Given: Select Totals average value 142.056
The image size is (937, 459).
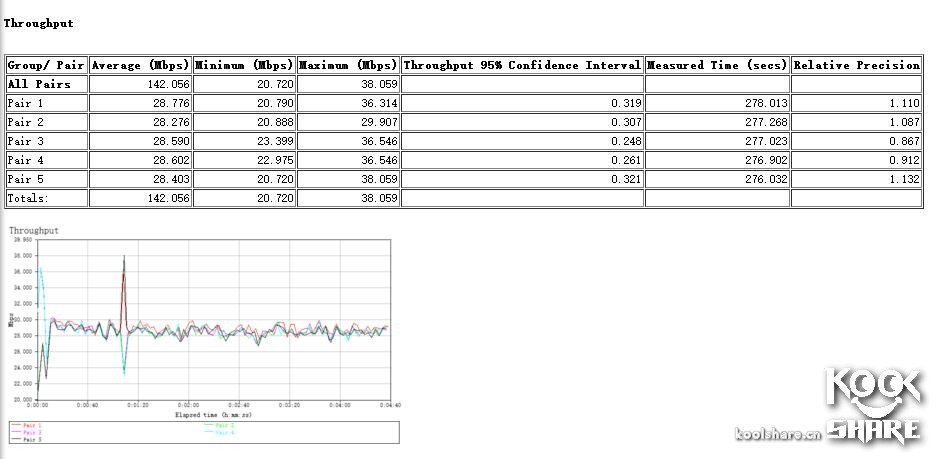Looking at the screenshot, I should (x=169, y=198).
